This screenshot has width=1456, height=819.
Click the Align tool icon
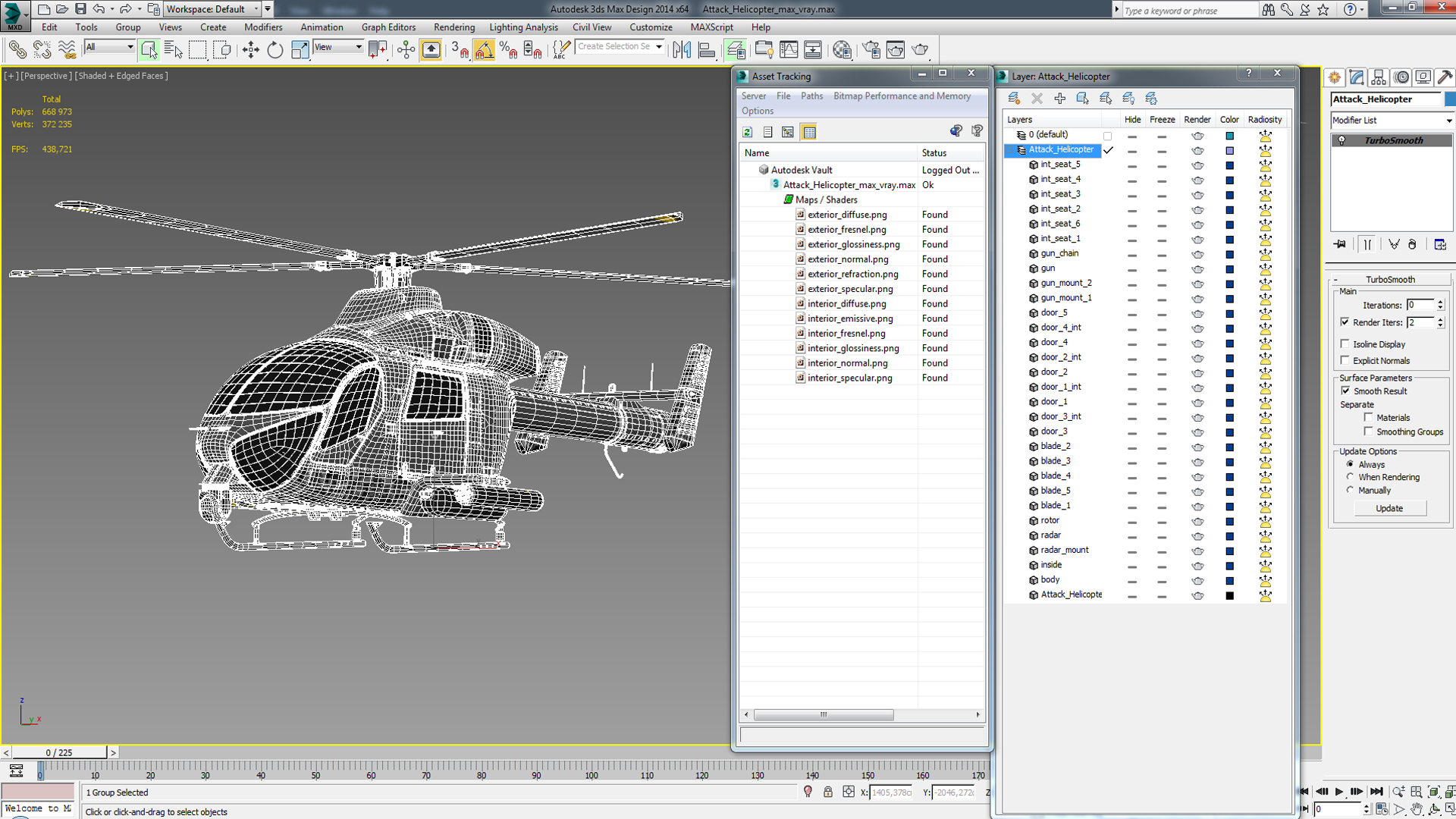pyautogui.click(x=707, y=50)
